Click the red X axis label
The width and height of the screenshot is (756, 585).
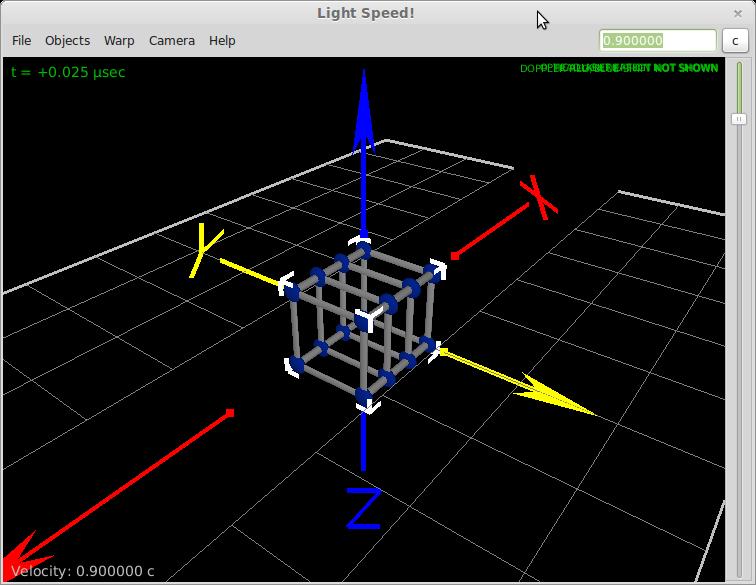[x=539, y=197]
